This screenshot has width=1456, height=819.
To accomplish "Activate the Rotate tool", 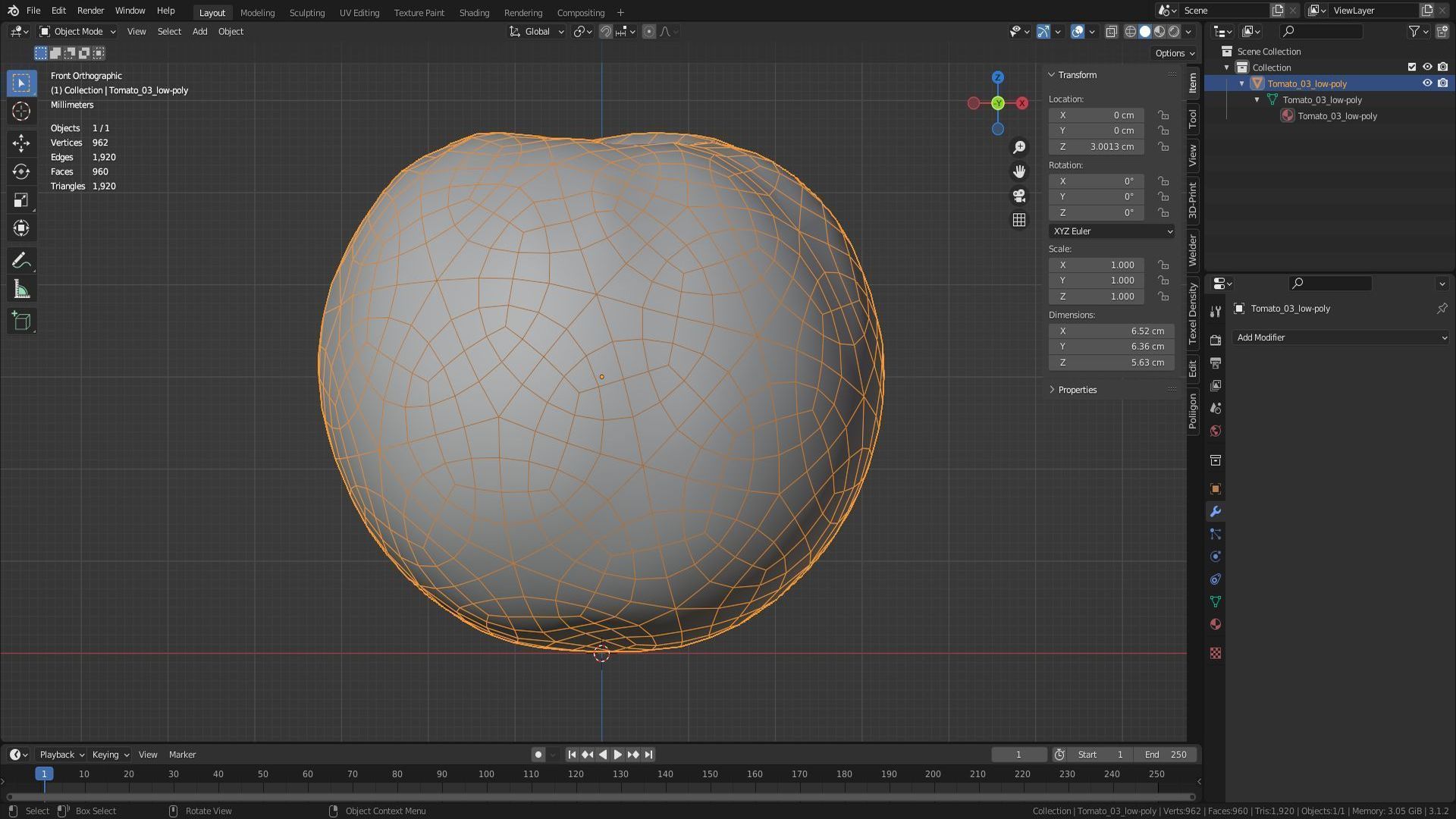I will click(21, 171).
